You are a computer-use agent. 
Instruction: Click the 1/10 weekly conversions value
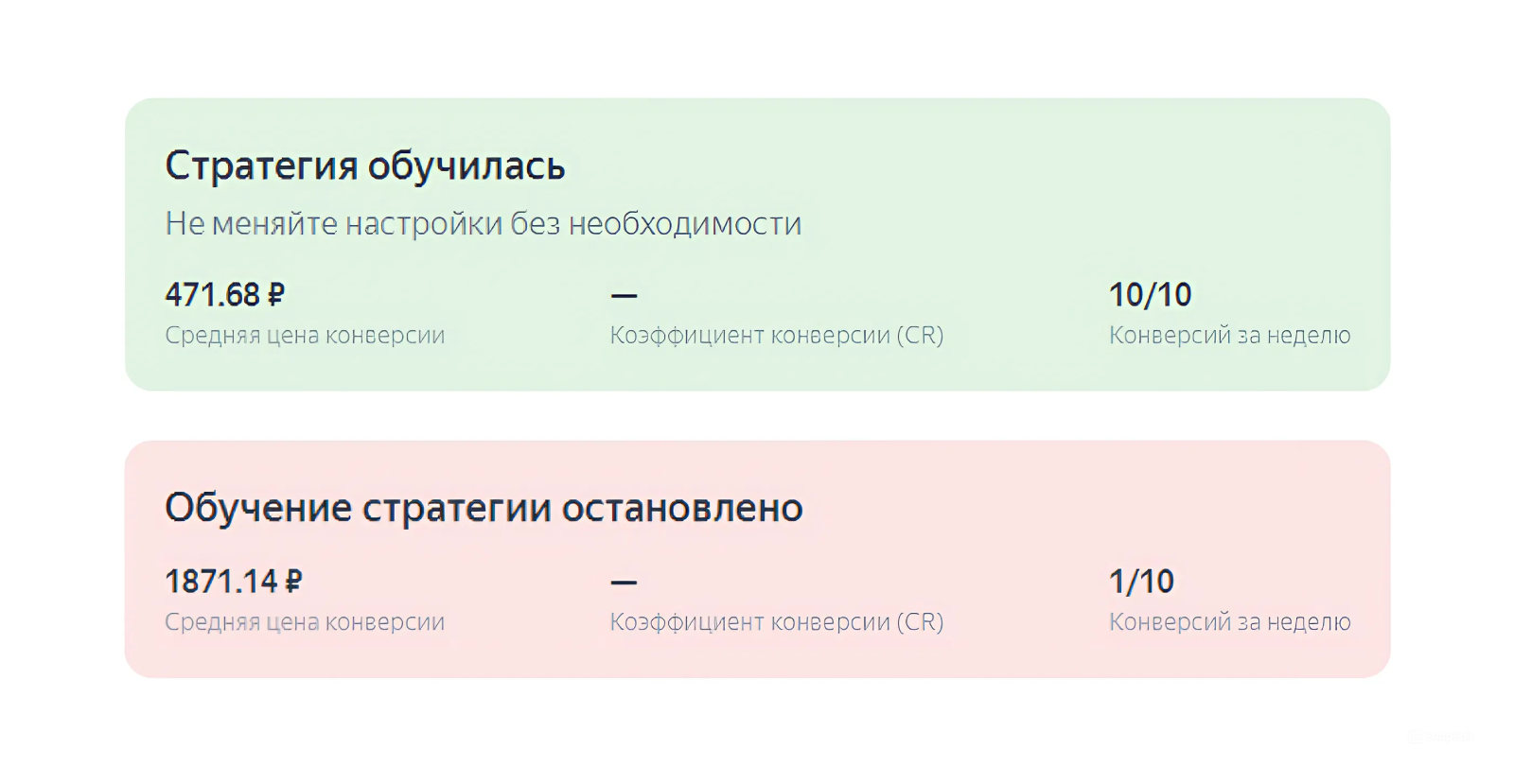tap(1141, 582)
